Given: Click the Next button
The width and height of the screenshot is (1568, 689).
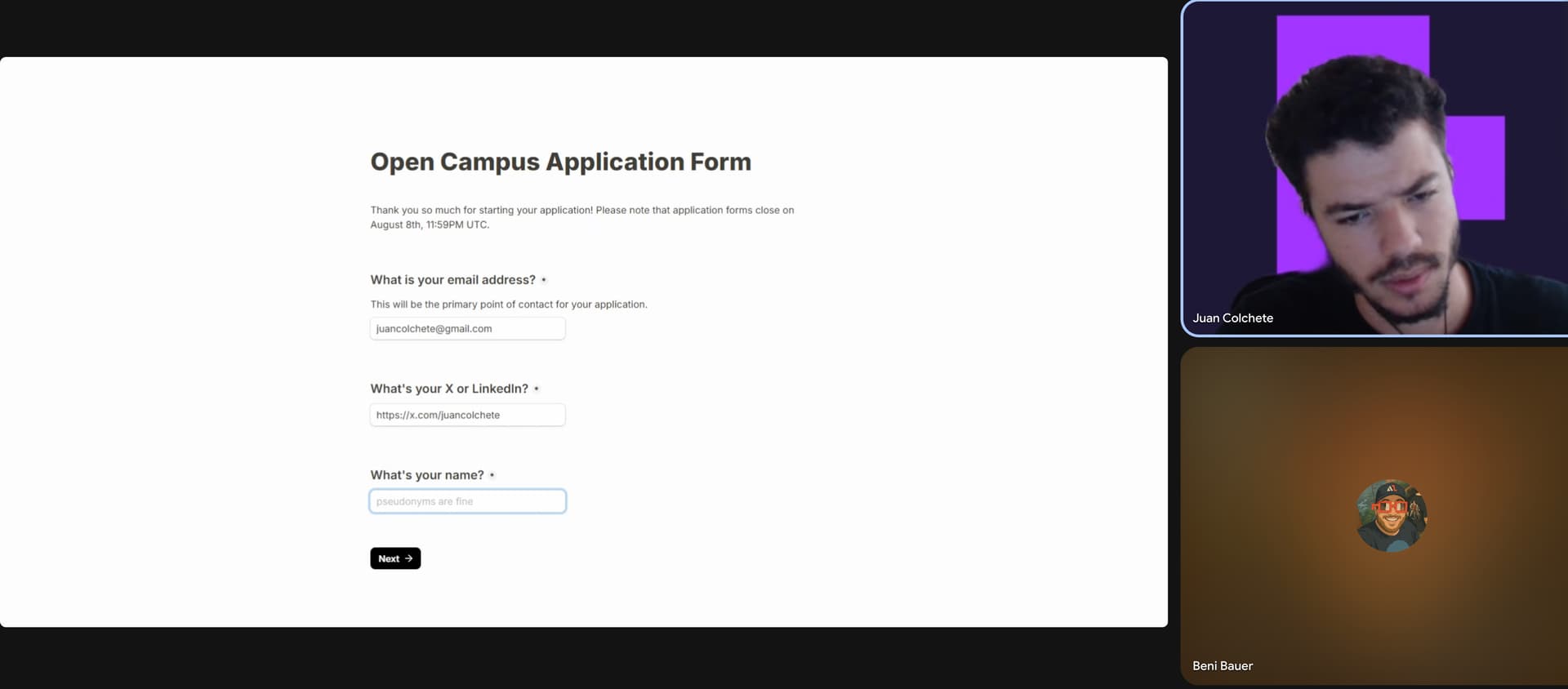Looking at the screenshot, I should click(x=394, y=558).
